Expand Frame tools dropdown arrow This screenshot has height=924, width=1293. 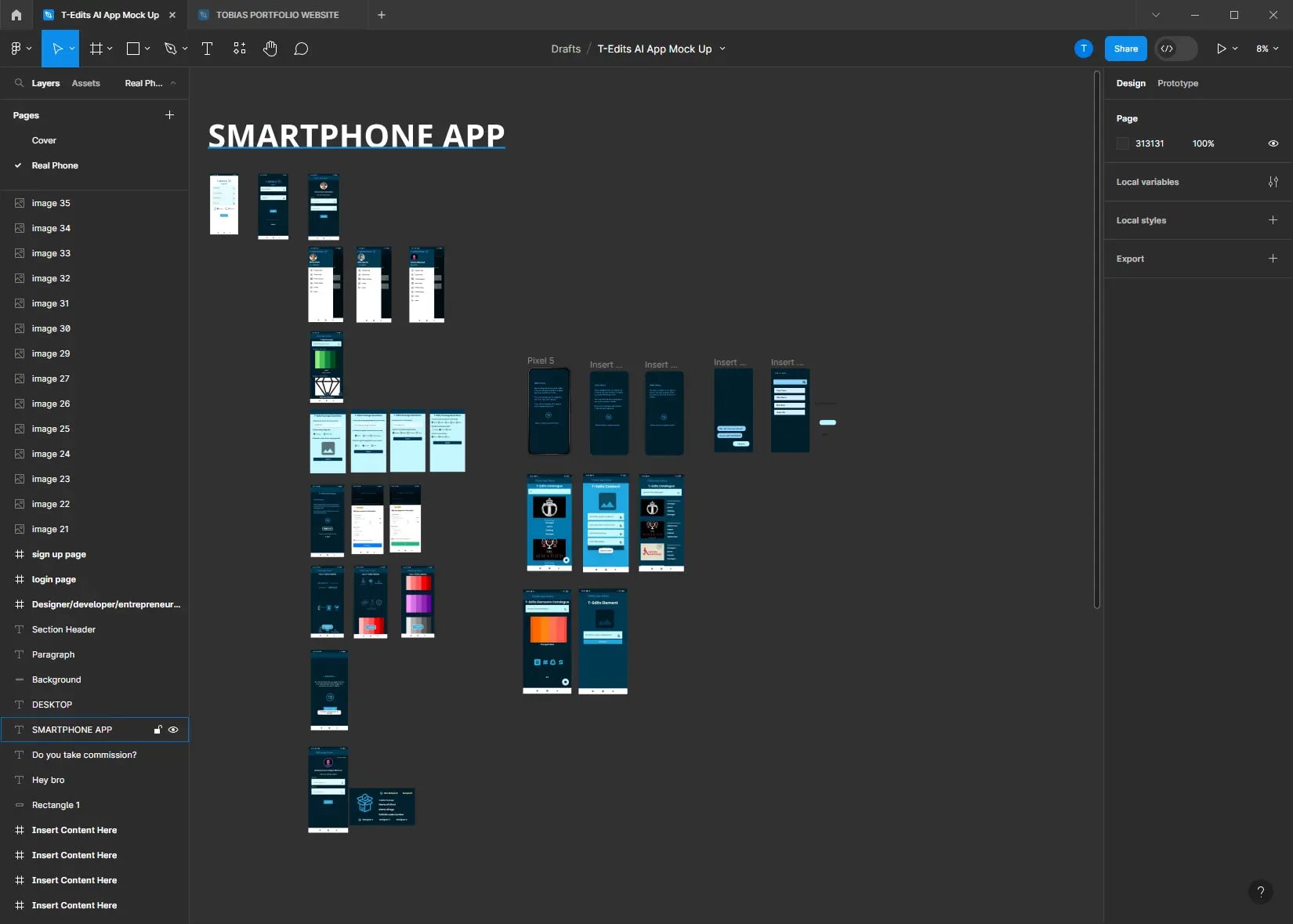[110, 49]
